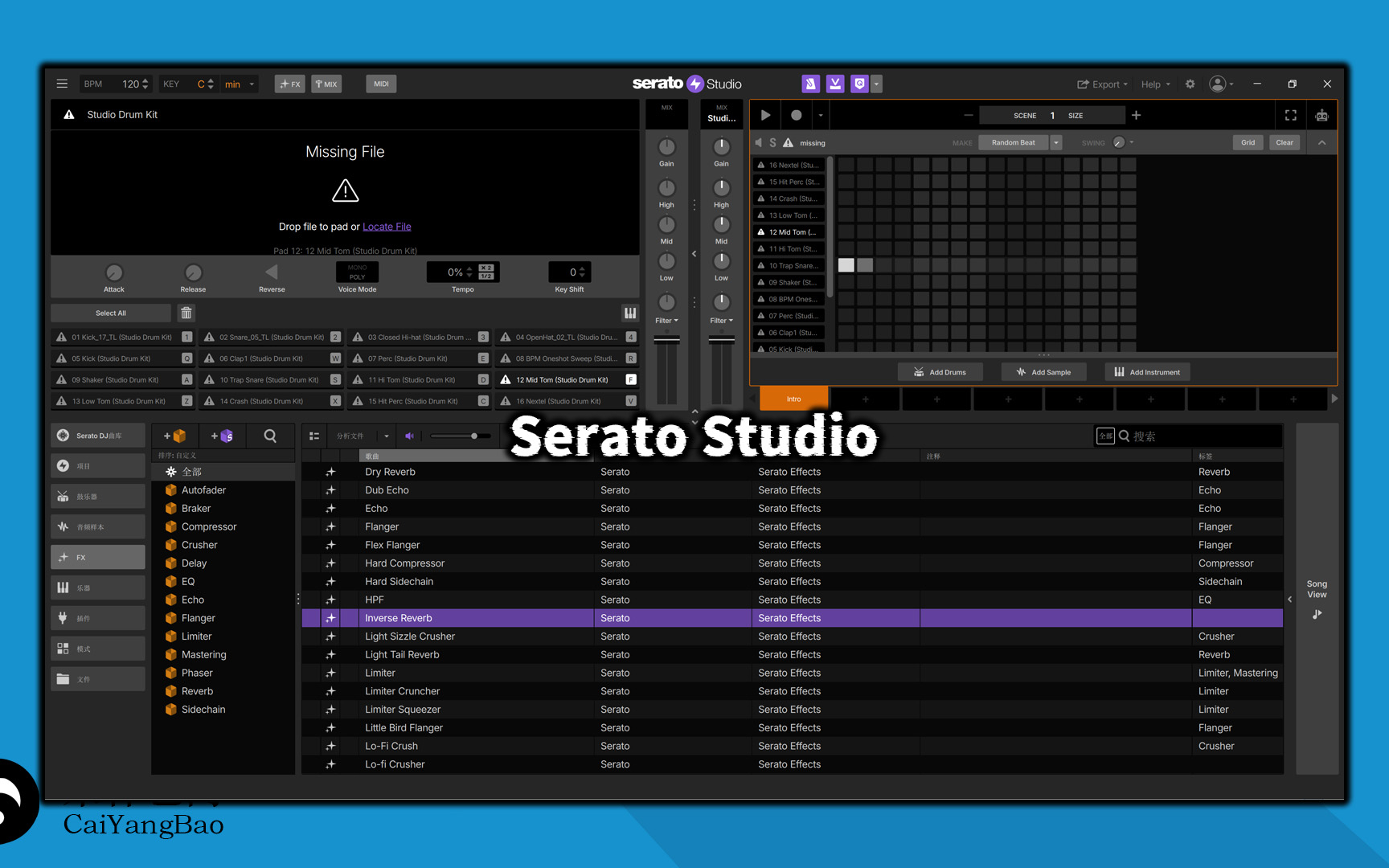Open the settings gear icon

1190,84
